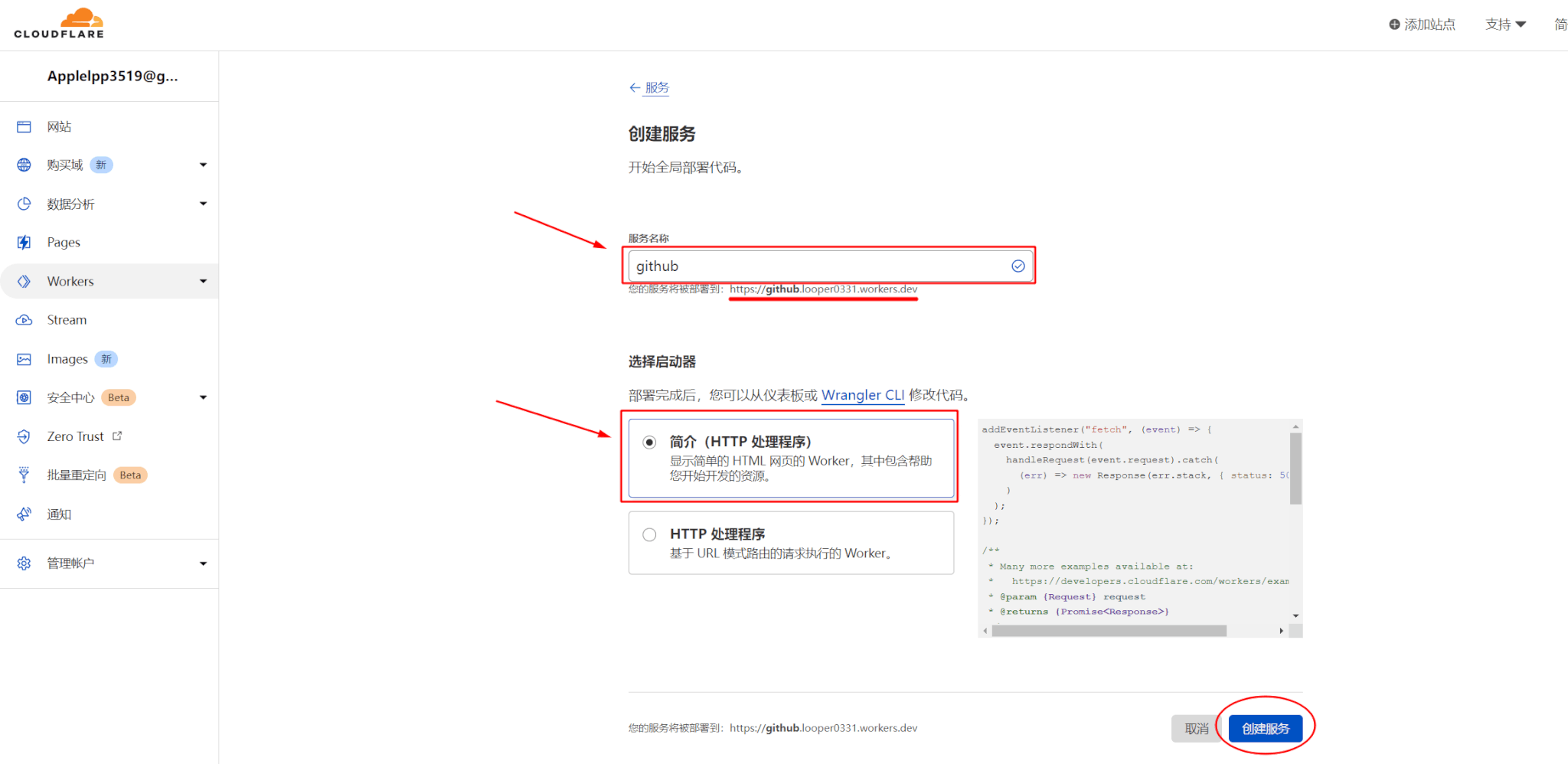The height and width of the screenshot is (764, 1568).
Task: Click the back arrow beside 服务
Action: (x=635, y=87)
